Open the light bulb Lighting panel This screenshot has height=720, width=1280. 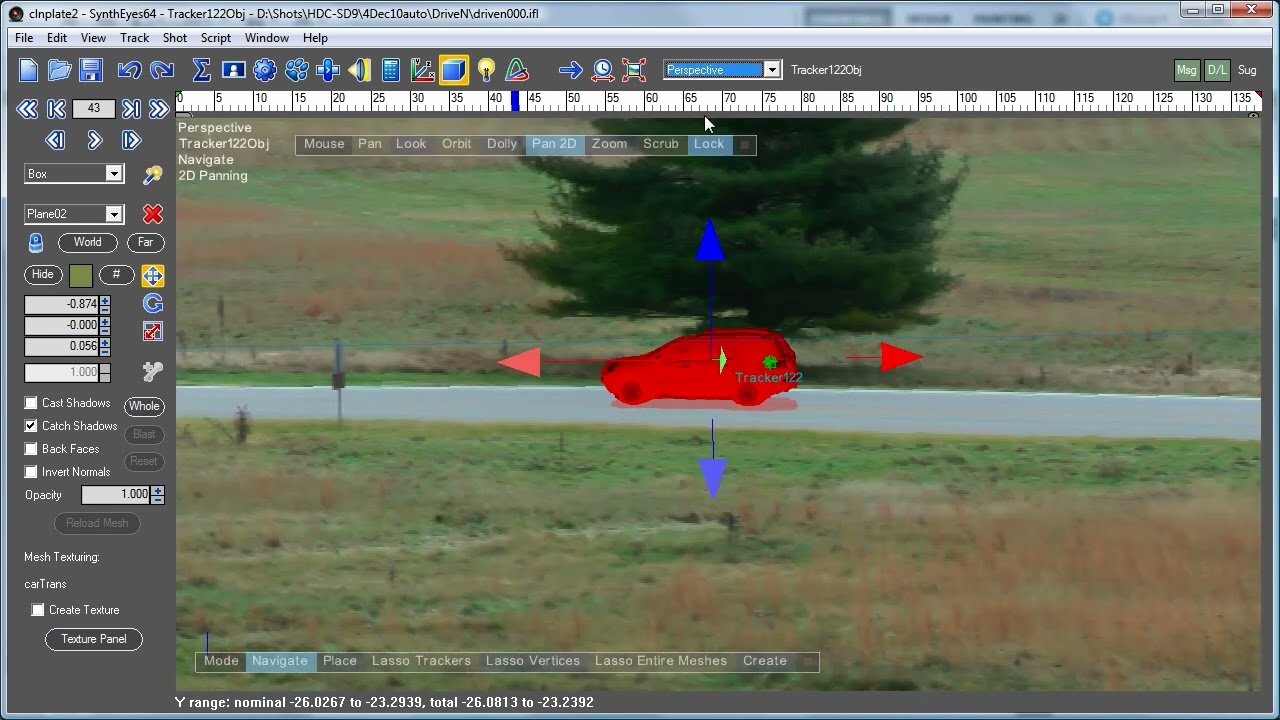[486, 70]
